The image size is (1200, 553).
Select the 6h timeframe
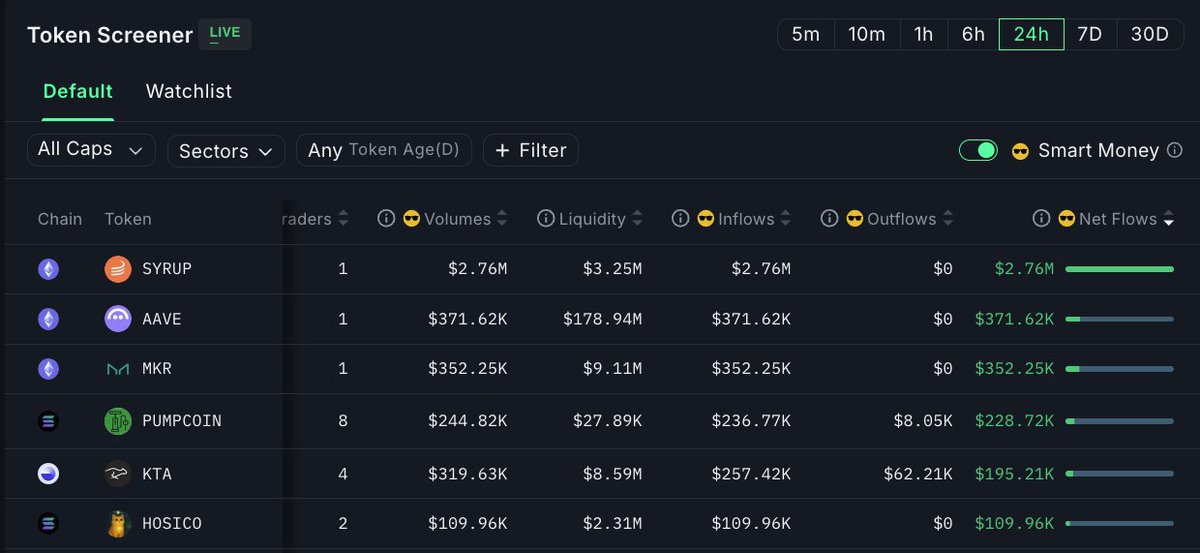(x=973, y=34)
